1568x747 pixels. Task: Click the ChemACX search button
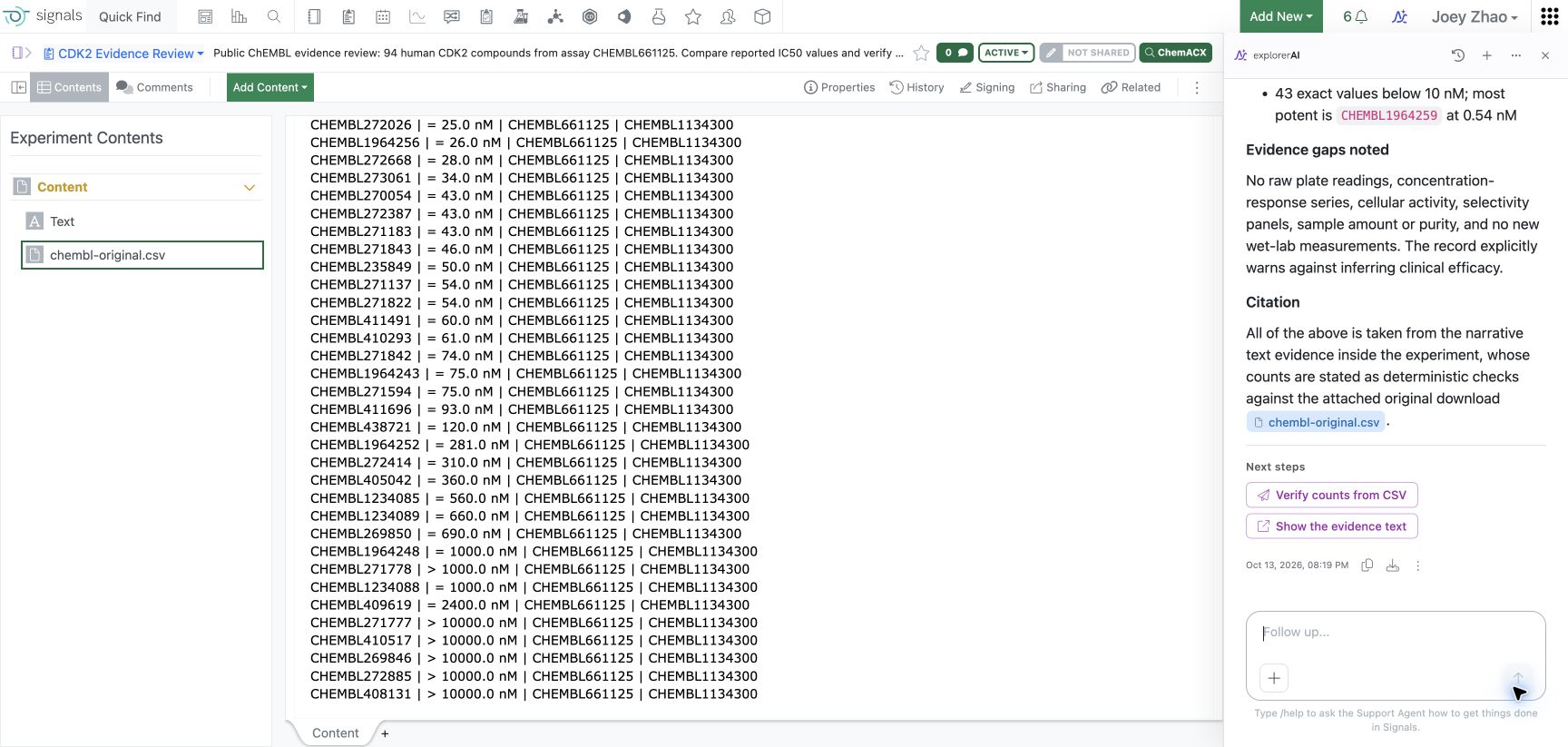pyautogui.click(x=1175, y=53)
